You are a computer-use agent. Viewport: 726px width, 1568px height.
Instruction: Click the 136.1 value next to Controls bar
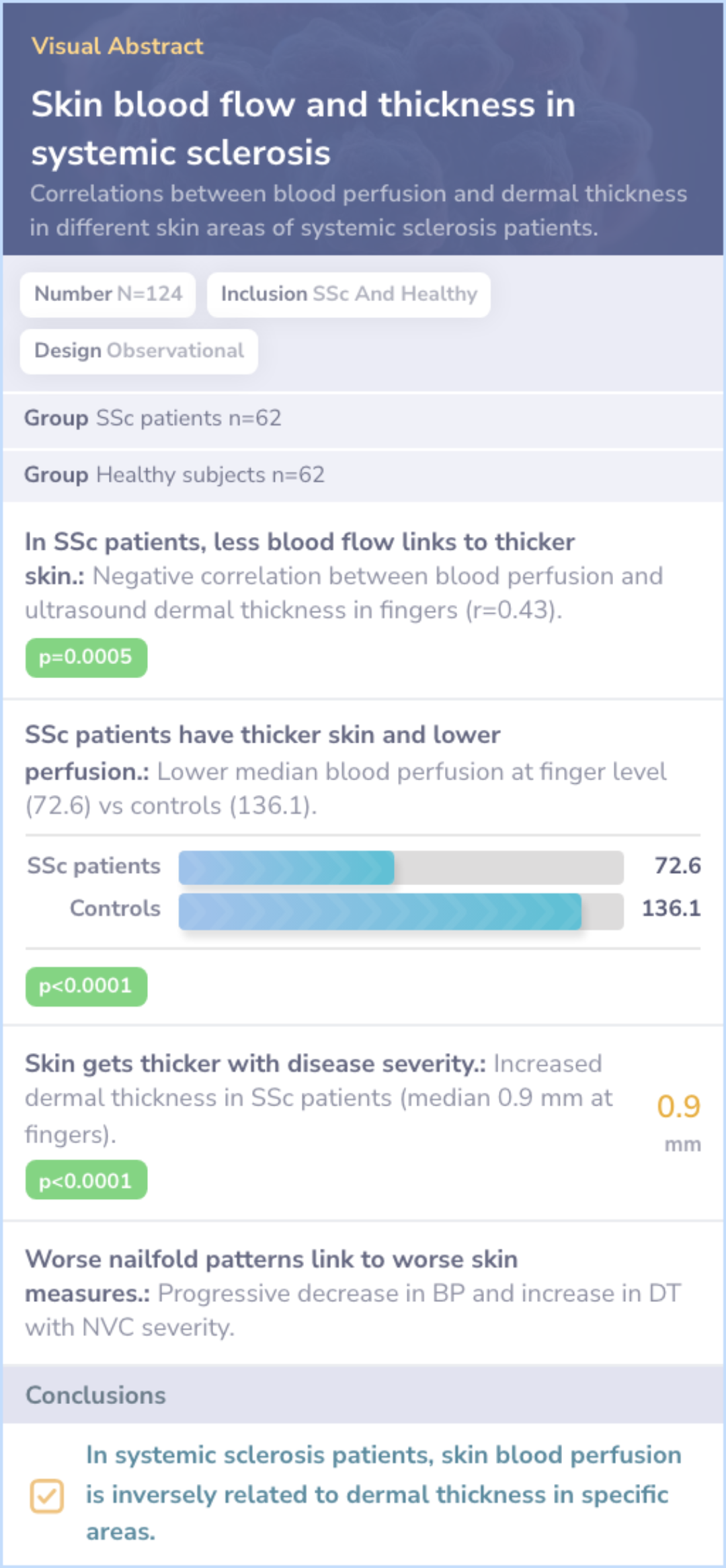(670, 909)
